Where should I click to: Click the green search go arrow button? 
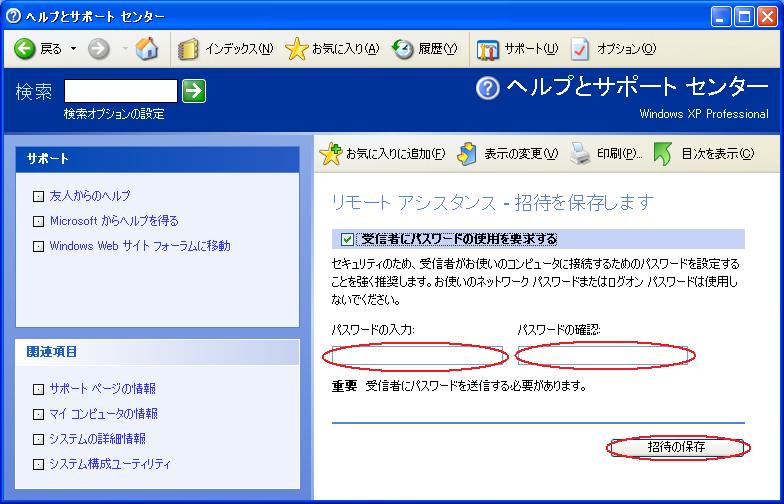[x=194, y=91]
